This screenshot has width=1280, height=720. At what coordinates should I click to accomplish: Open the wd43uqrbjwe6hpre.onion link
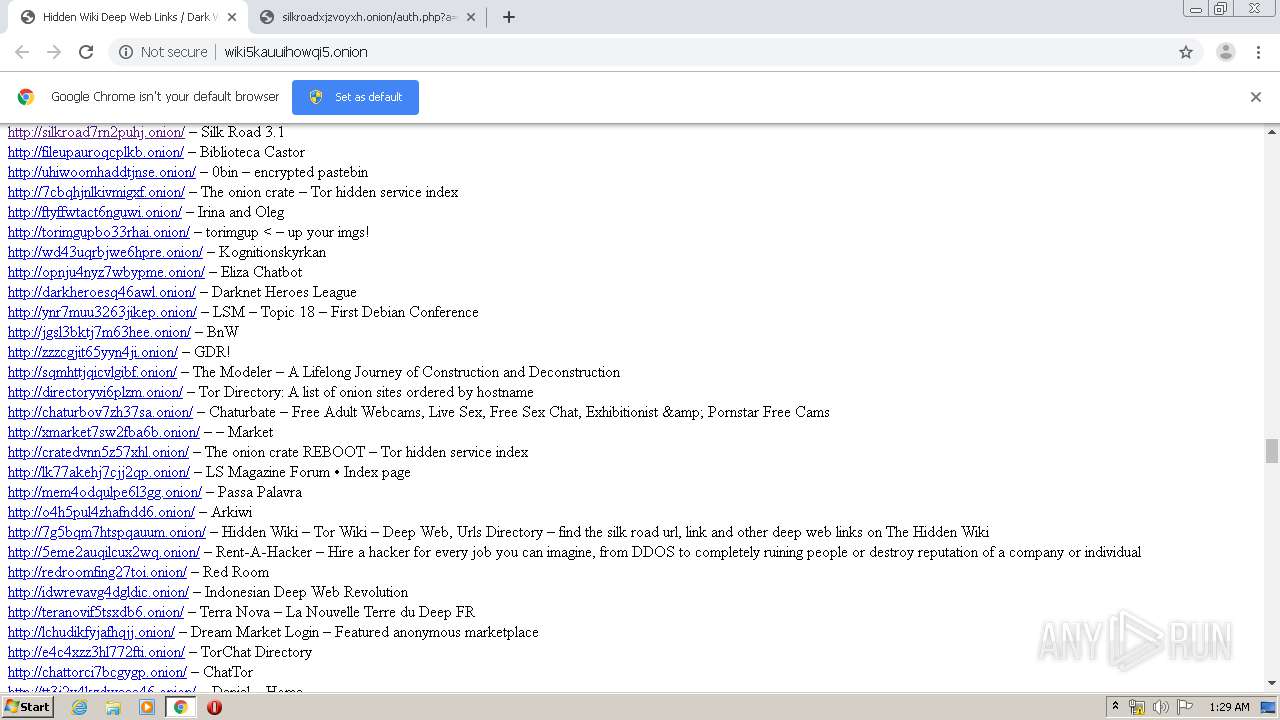click(x=105, y=252)
